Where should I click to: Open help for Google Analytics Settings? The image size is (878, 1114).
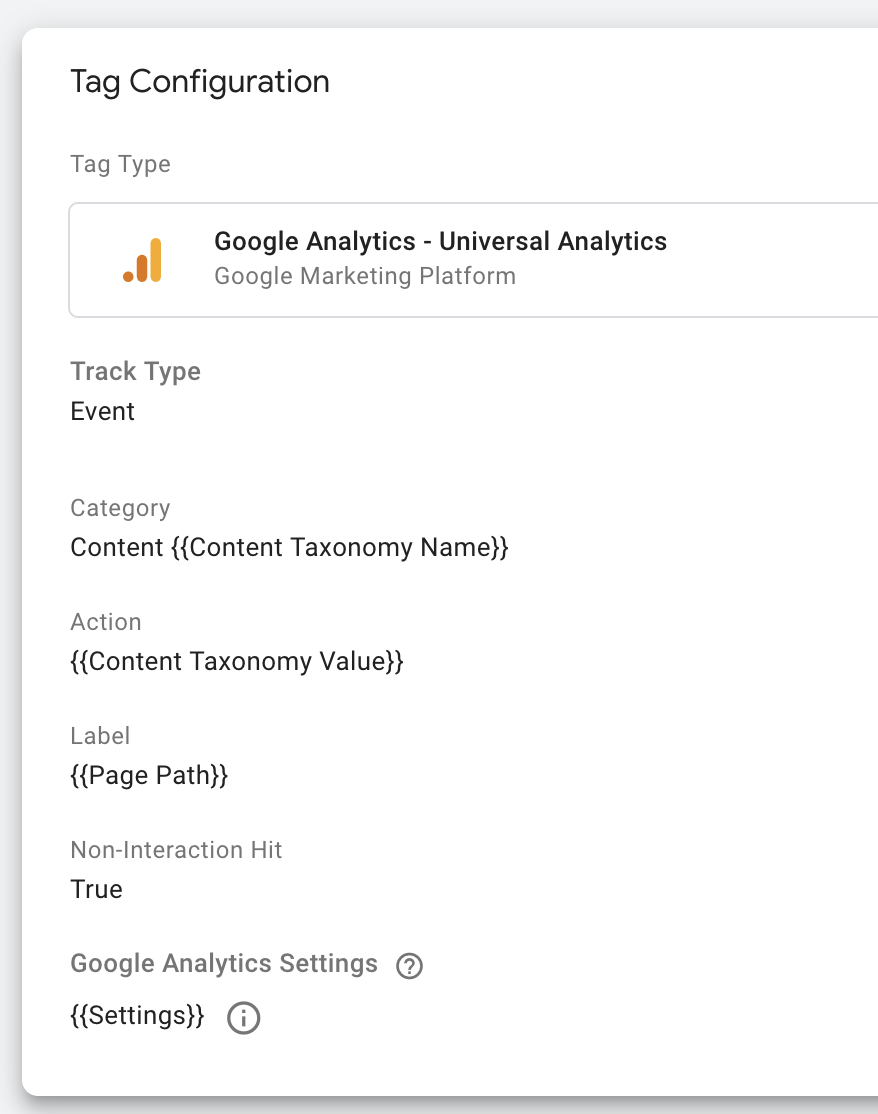(x=409, y=966)
